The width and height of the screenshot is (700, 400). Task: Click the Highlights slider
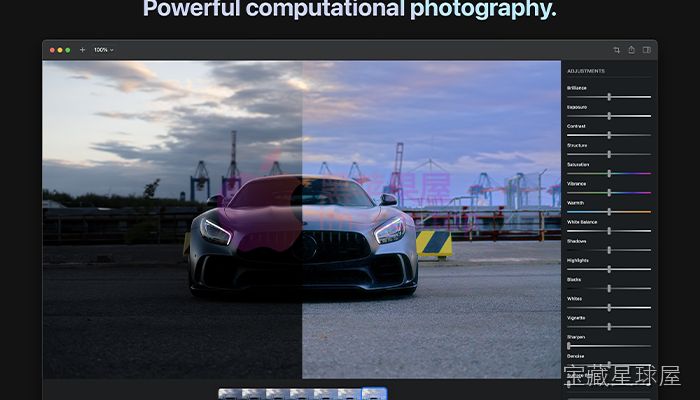(x=609, y=270)
